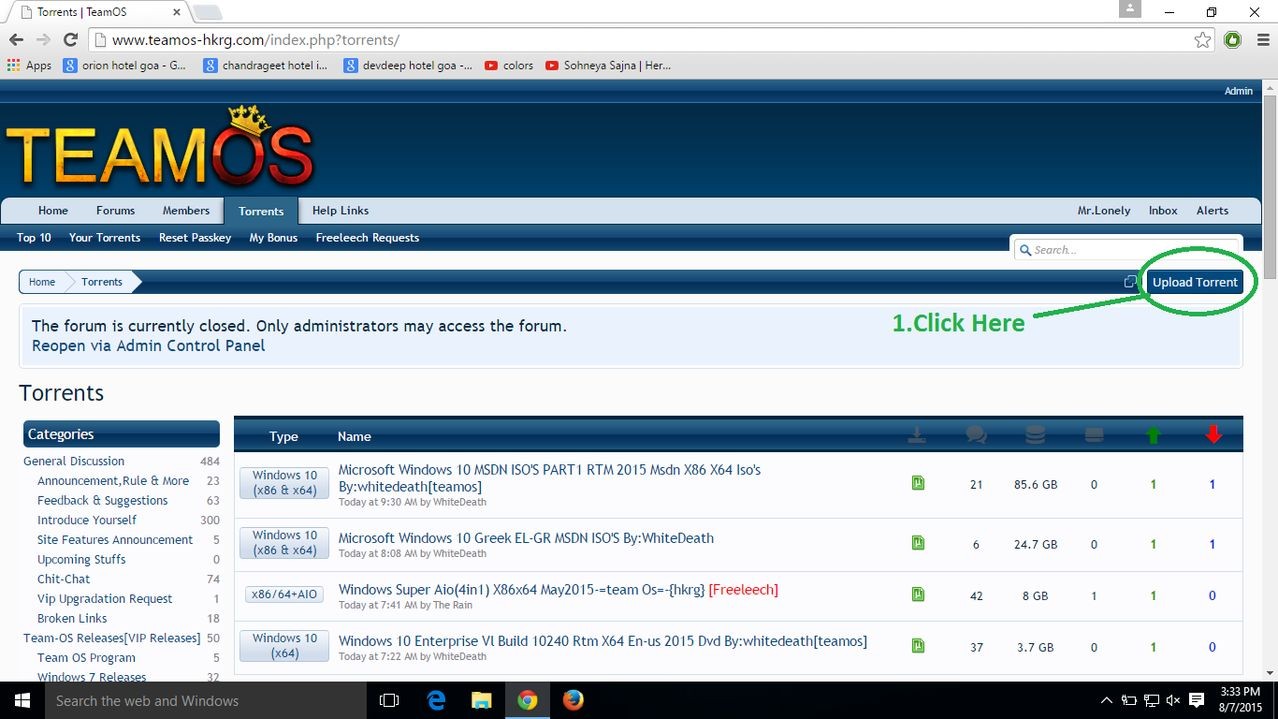Open Feedback & Suggestions category
Viewport: 1278px width, 719px height.
(102, 500)
